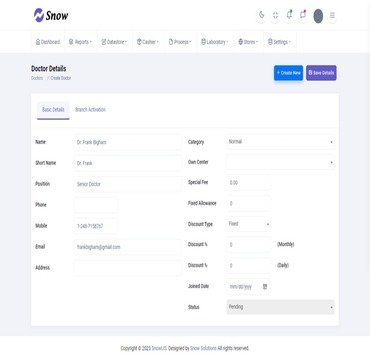Click the Special Fee field
This screenshot has width=370, height=360.
pos(248,183)
